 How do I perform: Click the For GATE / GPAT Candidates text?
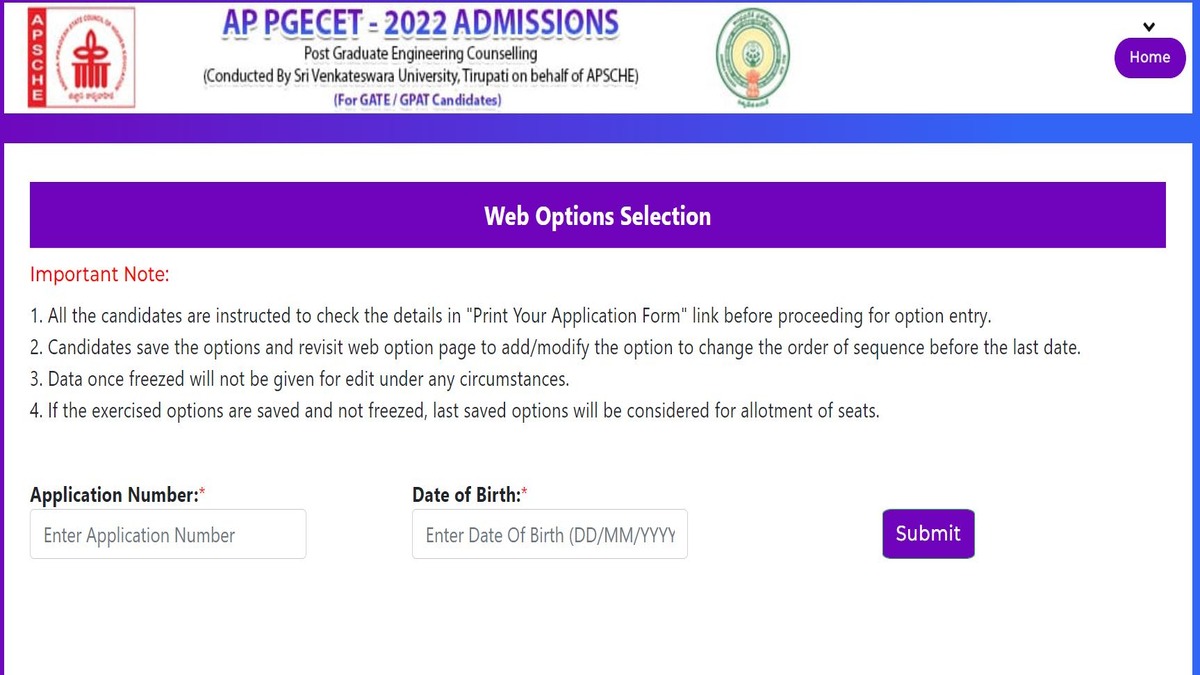pos(418,99)
